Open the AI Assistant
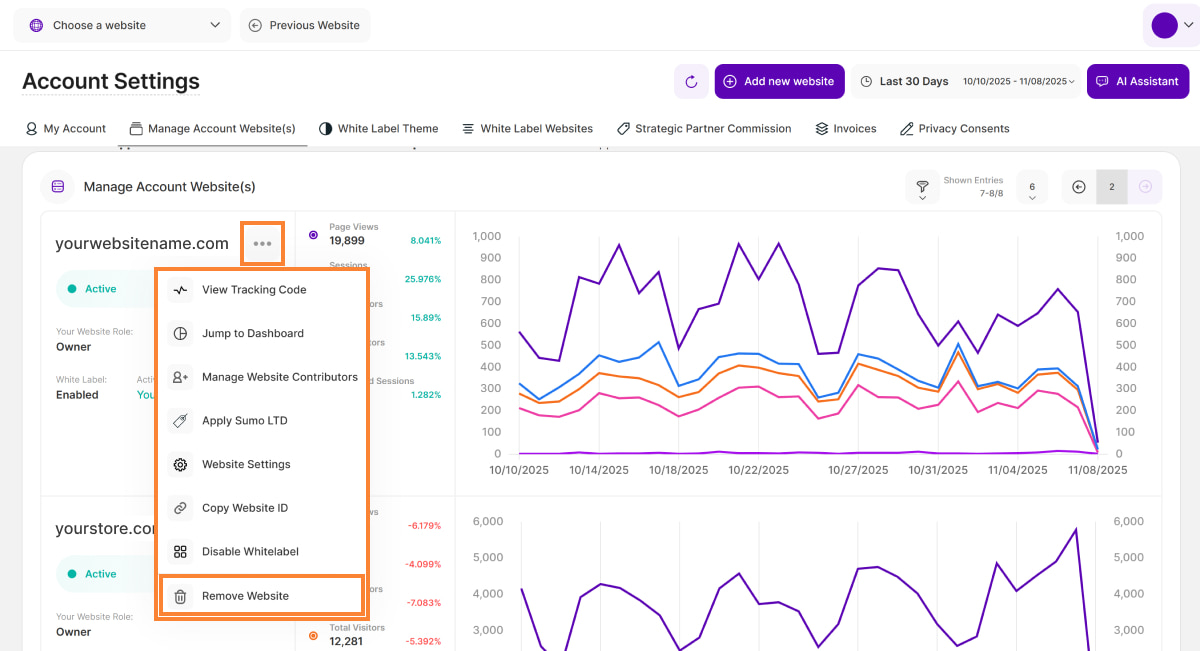The width and height of the screenshot is (1200, 651). pyautogui.click(x=1138, y=82)
